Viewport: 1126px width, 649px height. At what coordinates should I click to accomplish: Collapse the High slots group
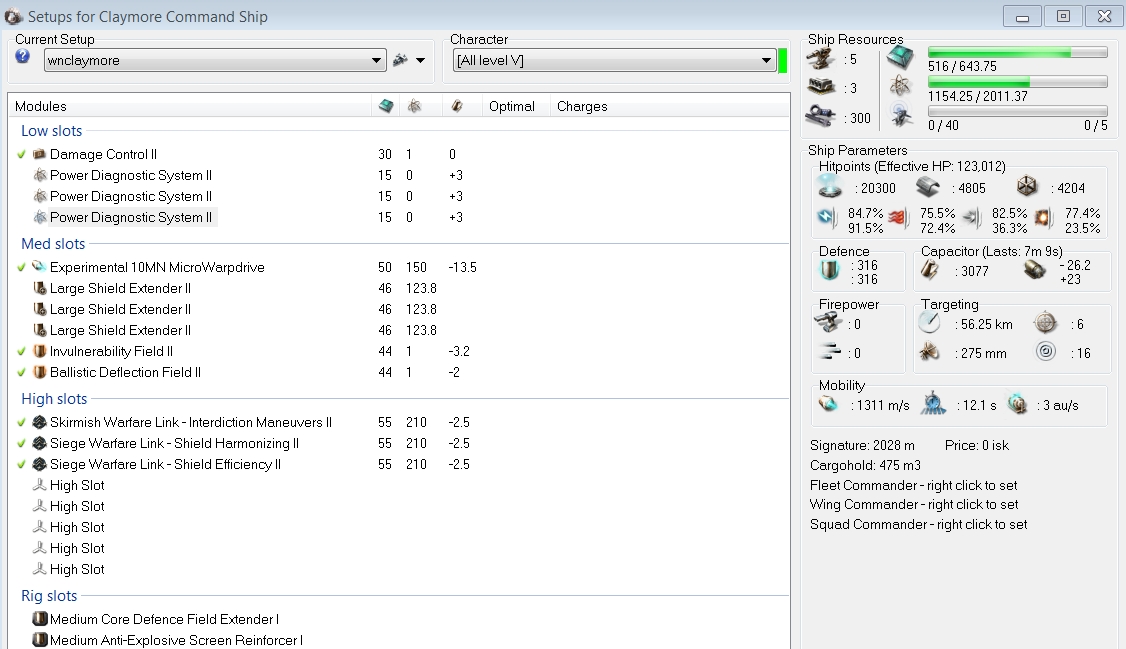[x=54, y=398]
